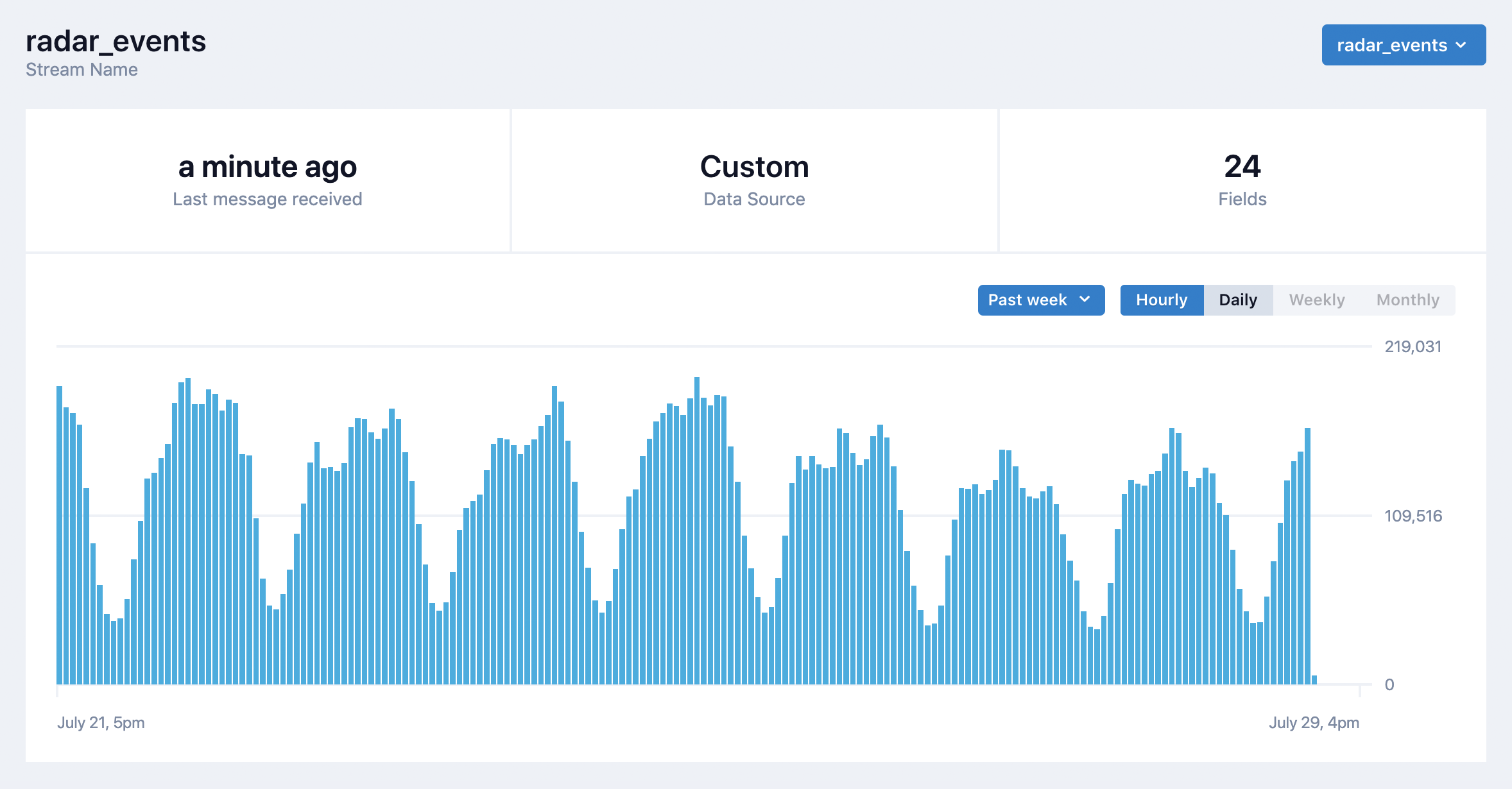Click the Last message received card
Viewport: 1512px width, 789px height.
tap(268, 180)
